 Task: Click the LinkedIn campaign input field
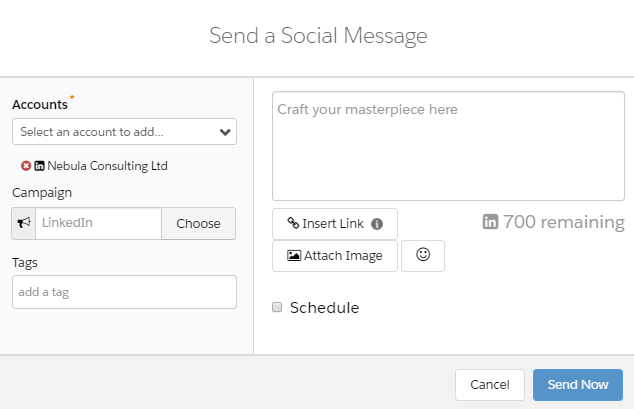pyautogui.click(x=99, y=223)
